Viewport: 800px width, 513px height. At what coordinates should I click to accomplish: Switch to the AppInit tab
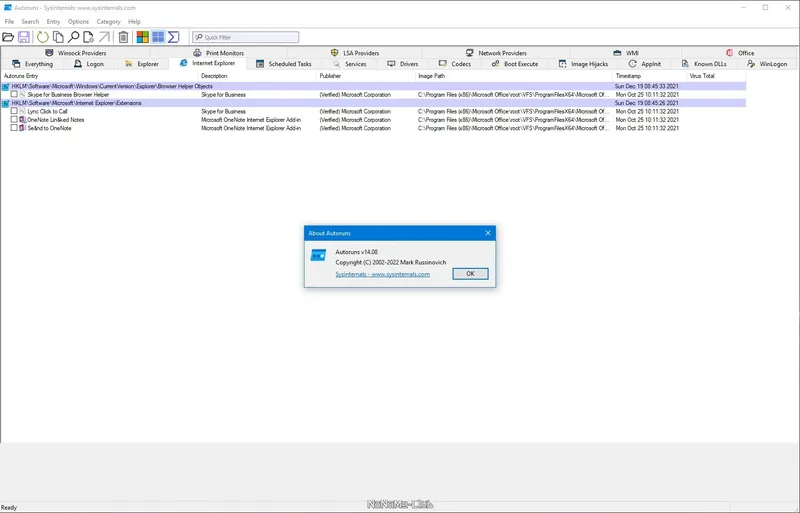pyautogui.click(x=644, y=64)
